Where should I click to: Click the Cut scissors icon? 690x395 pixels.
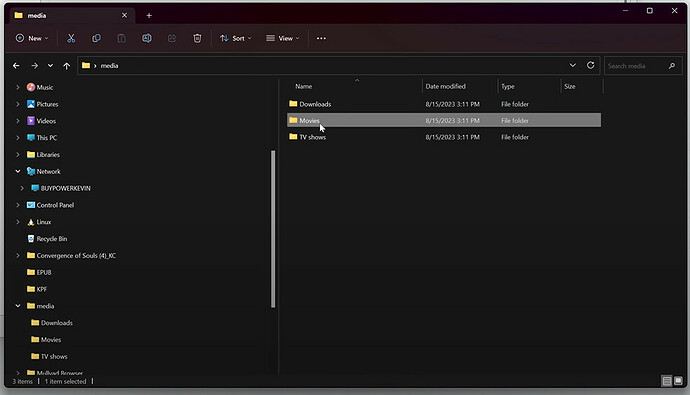point(71,38)
